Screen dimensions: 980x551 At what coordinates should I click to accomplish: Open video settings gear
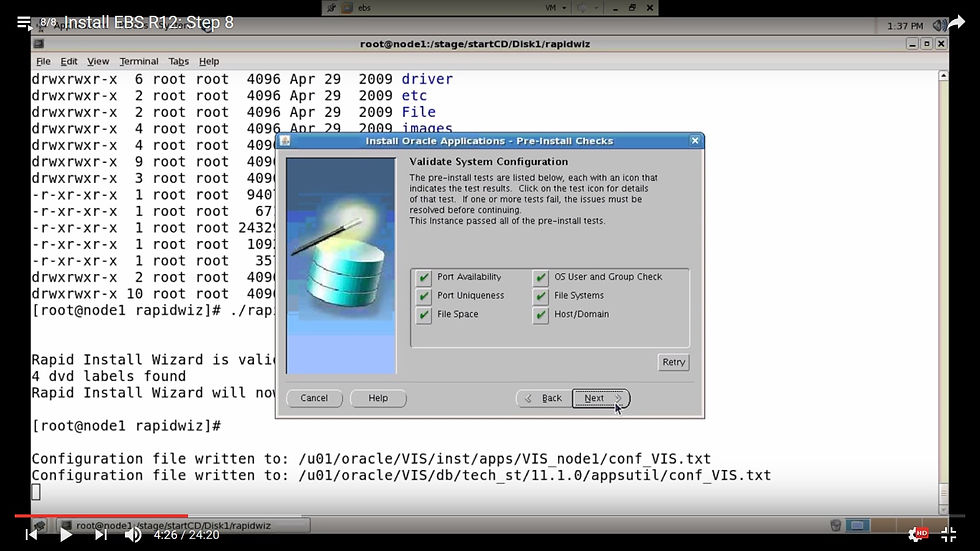coord(918,534)
